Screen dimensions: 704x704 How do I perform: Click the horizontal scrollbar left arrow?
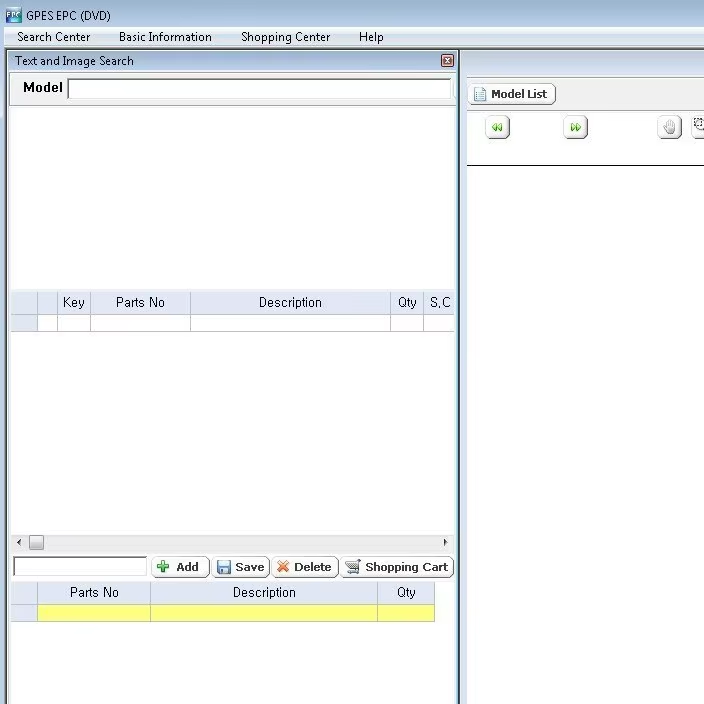pyautogui.click(x=19, y=542)
